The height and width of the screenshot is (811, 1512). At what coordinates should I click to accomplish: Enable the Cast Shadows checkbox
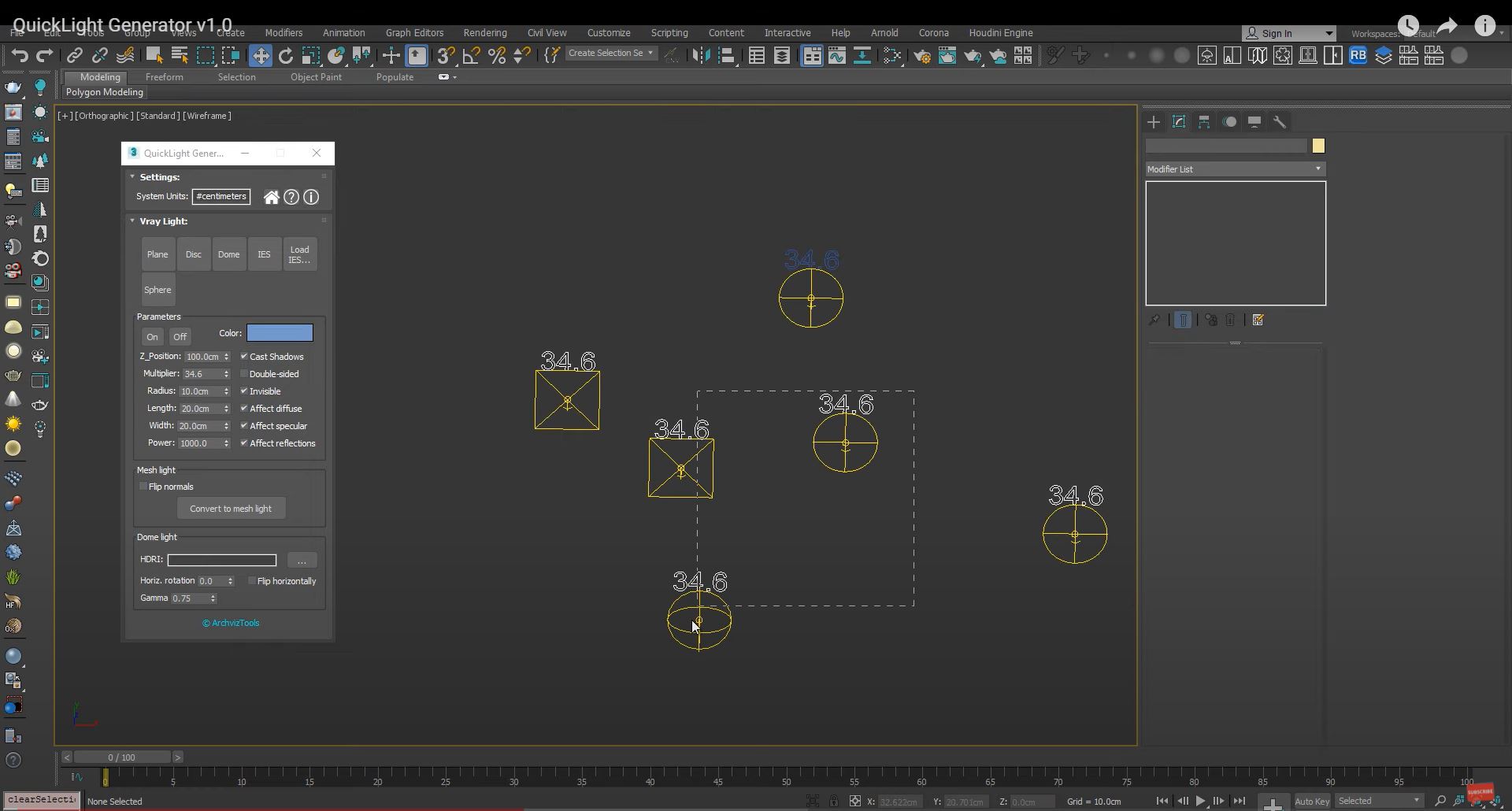(x=244, y=356)
